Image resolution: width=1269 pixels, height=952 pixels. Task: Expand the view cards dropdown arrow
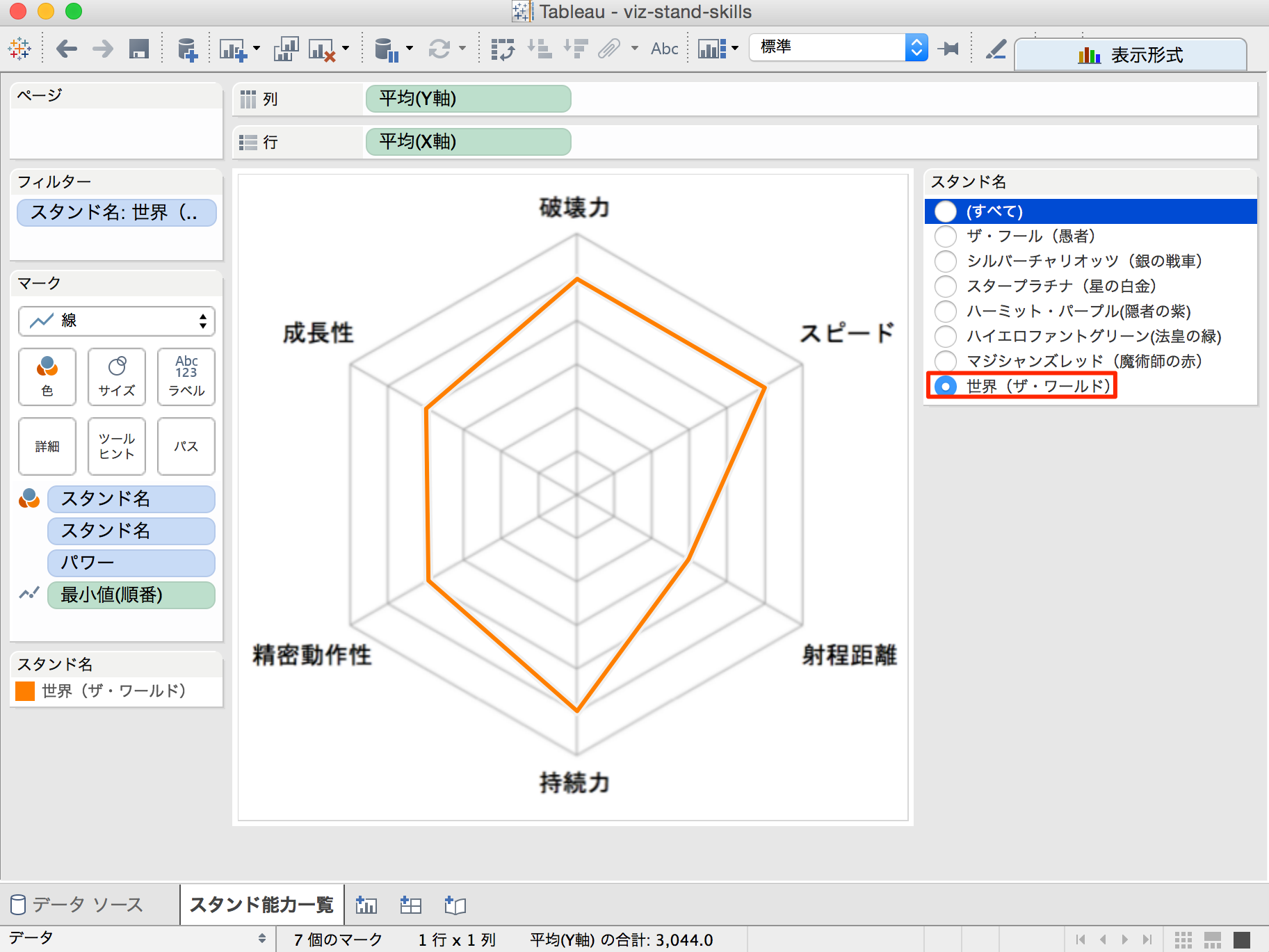coord(735,49)
